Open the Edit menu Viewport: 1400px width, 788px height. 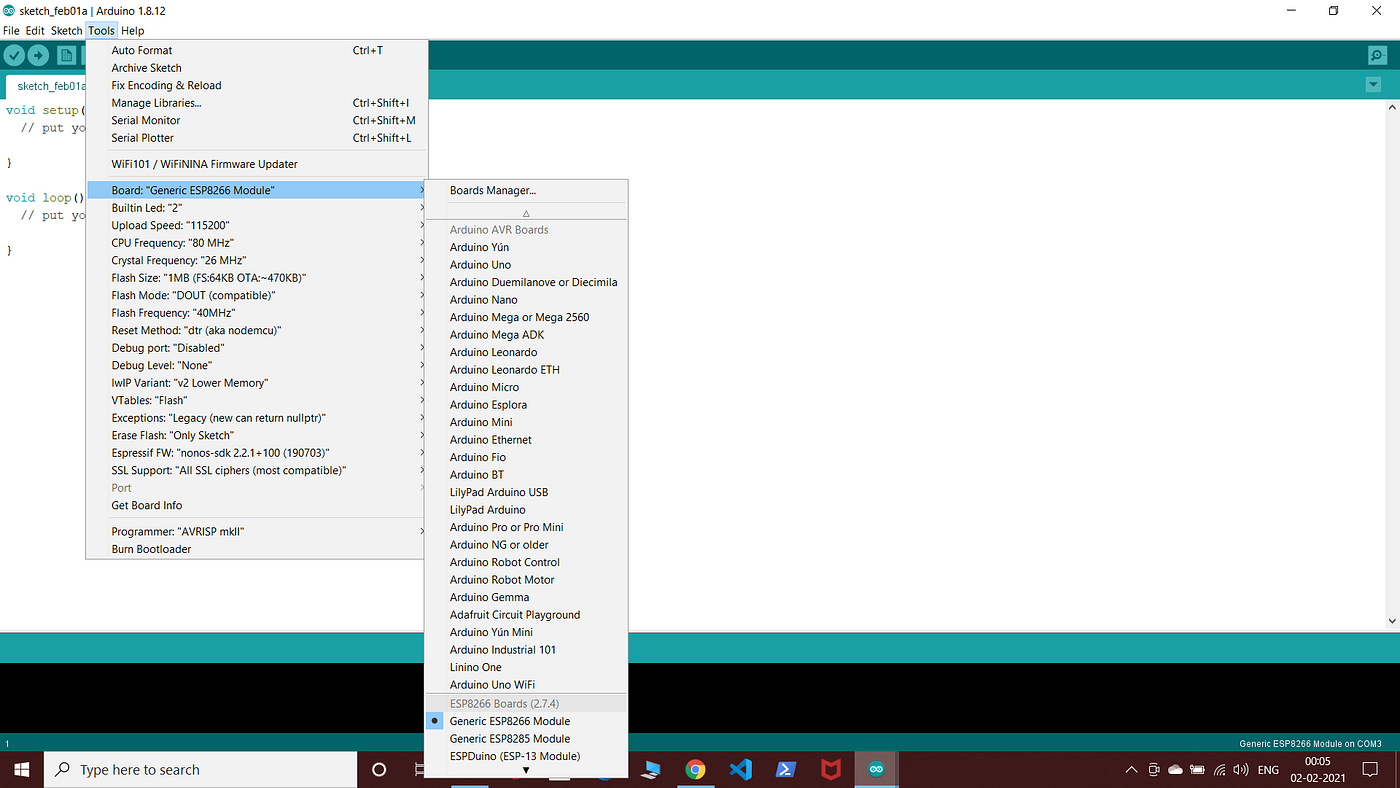[x=35, y=31]
